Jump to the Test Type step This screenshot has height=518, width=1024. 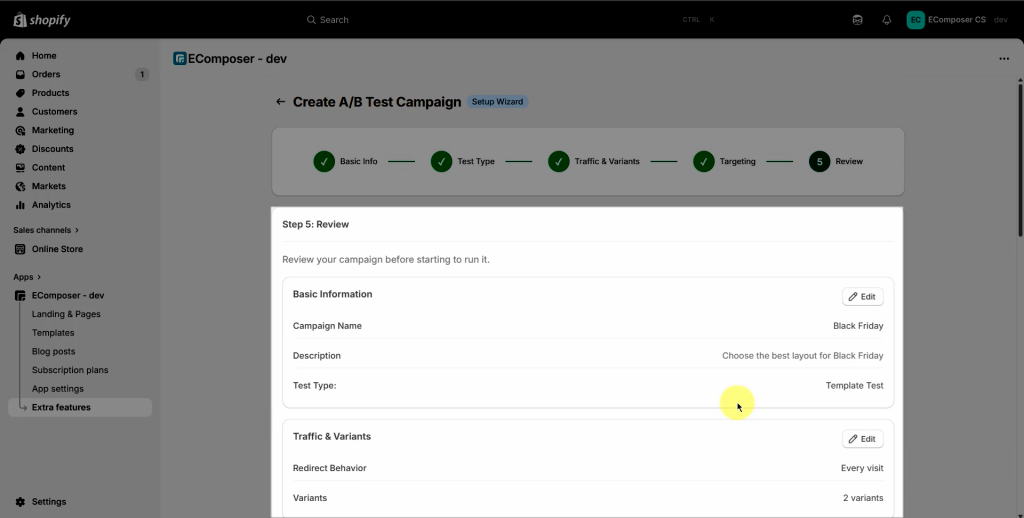(442, 161)
